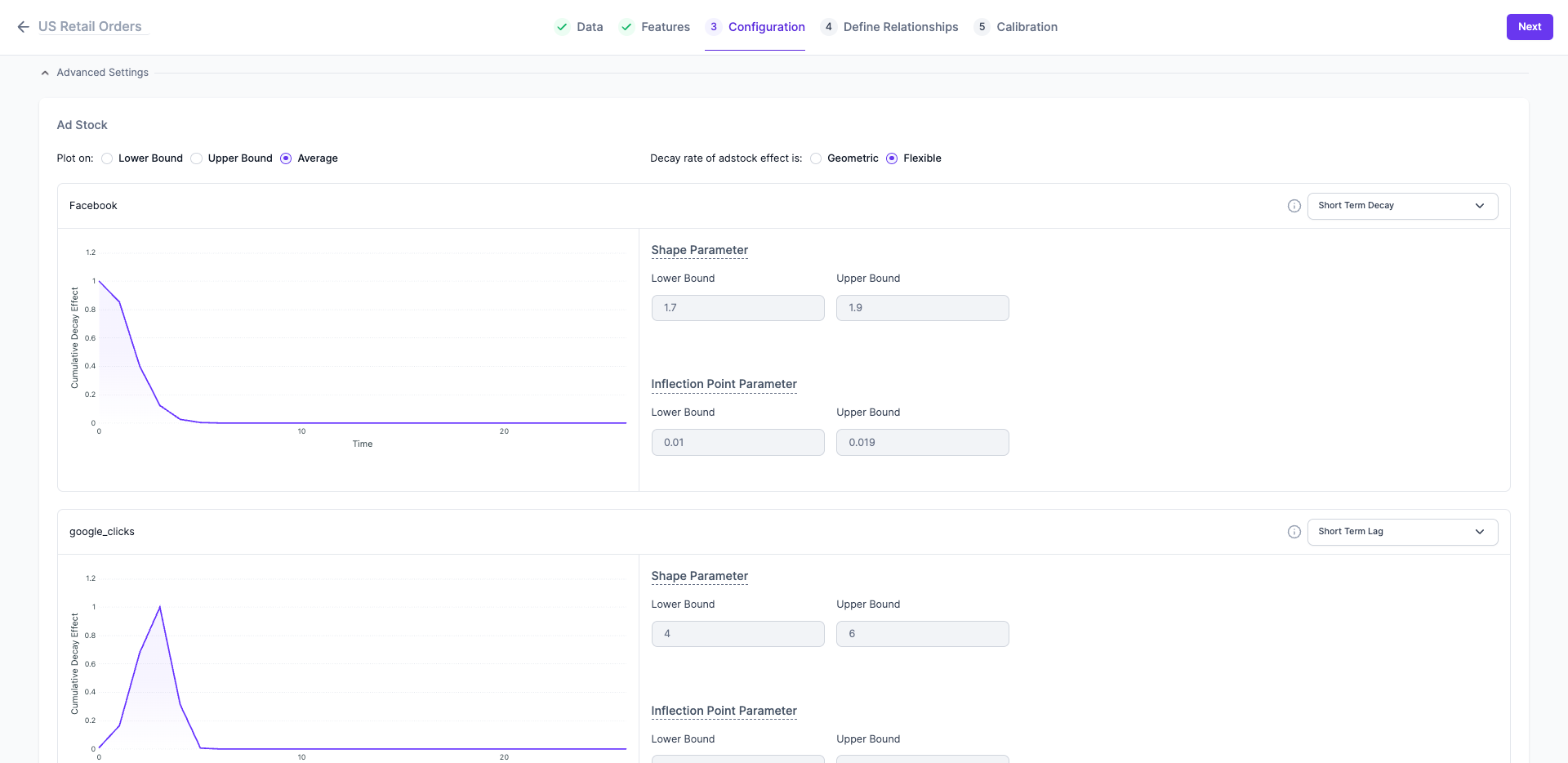Click the Facebook inflection upper bound field 0.019
1568x763 pixels.
point(923,443)
